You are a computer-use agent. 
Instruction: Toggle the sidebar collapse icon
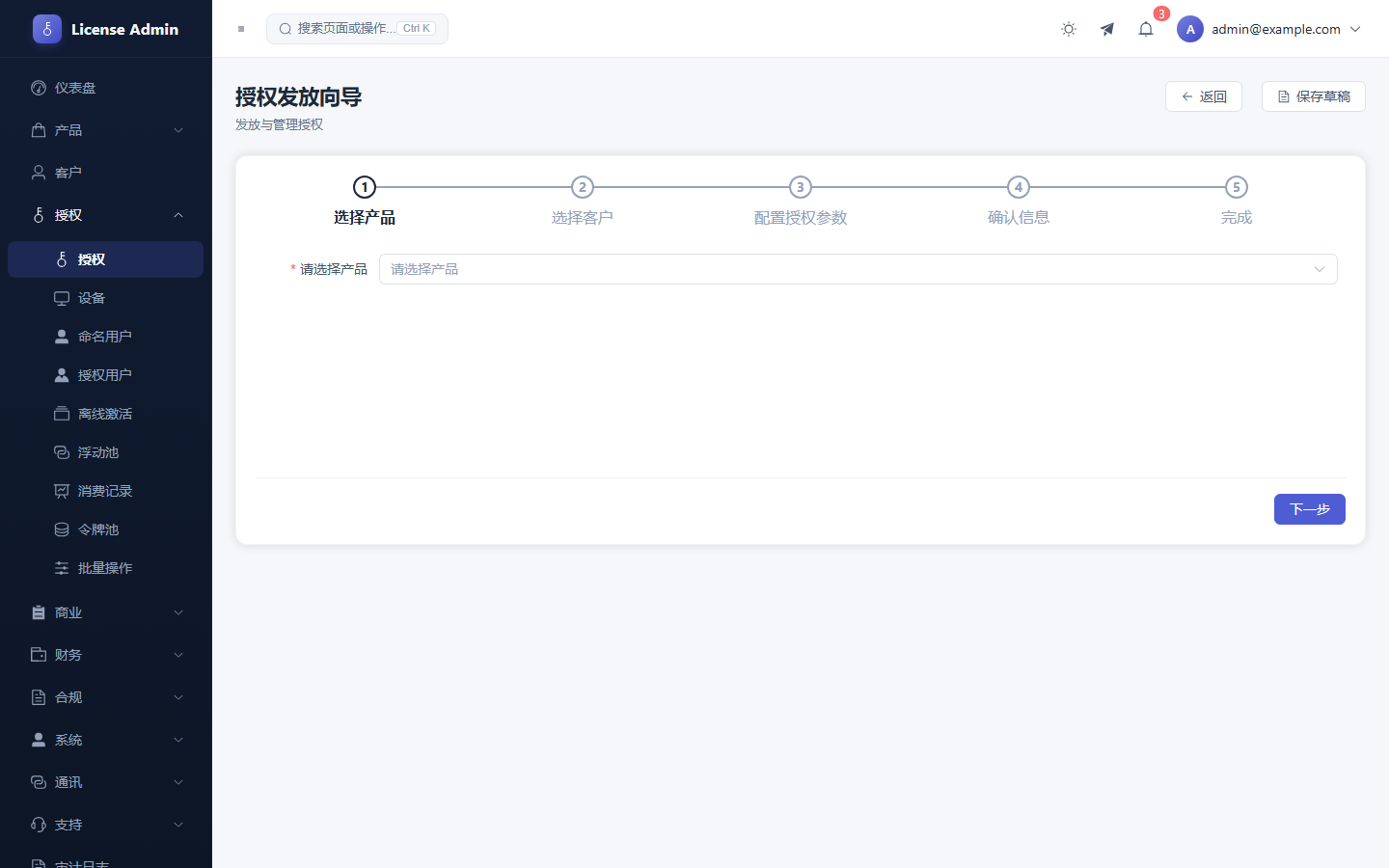[241, 29]
